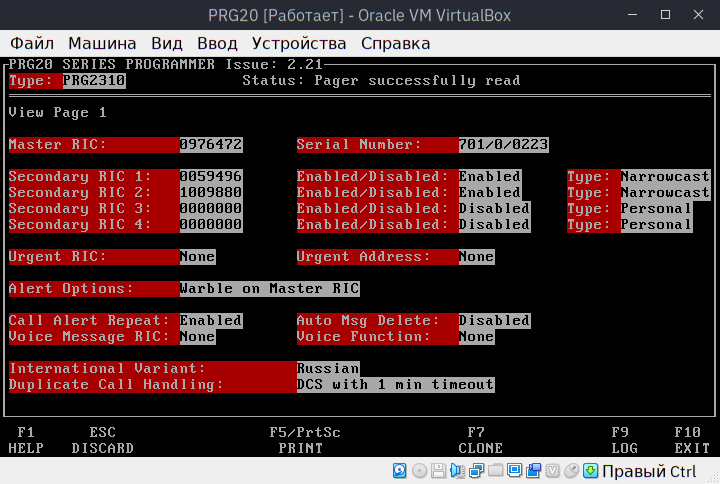The height and width of the screenshot is (484, 720).
Task: Click the Serial Number: label
Action: (359, 145)
